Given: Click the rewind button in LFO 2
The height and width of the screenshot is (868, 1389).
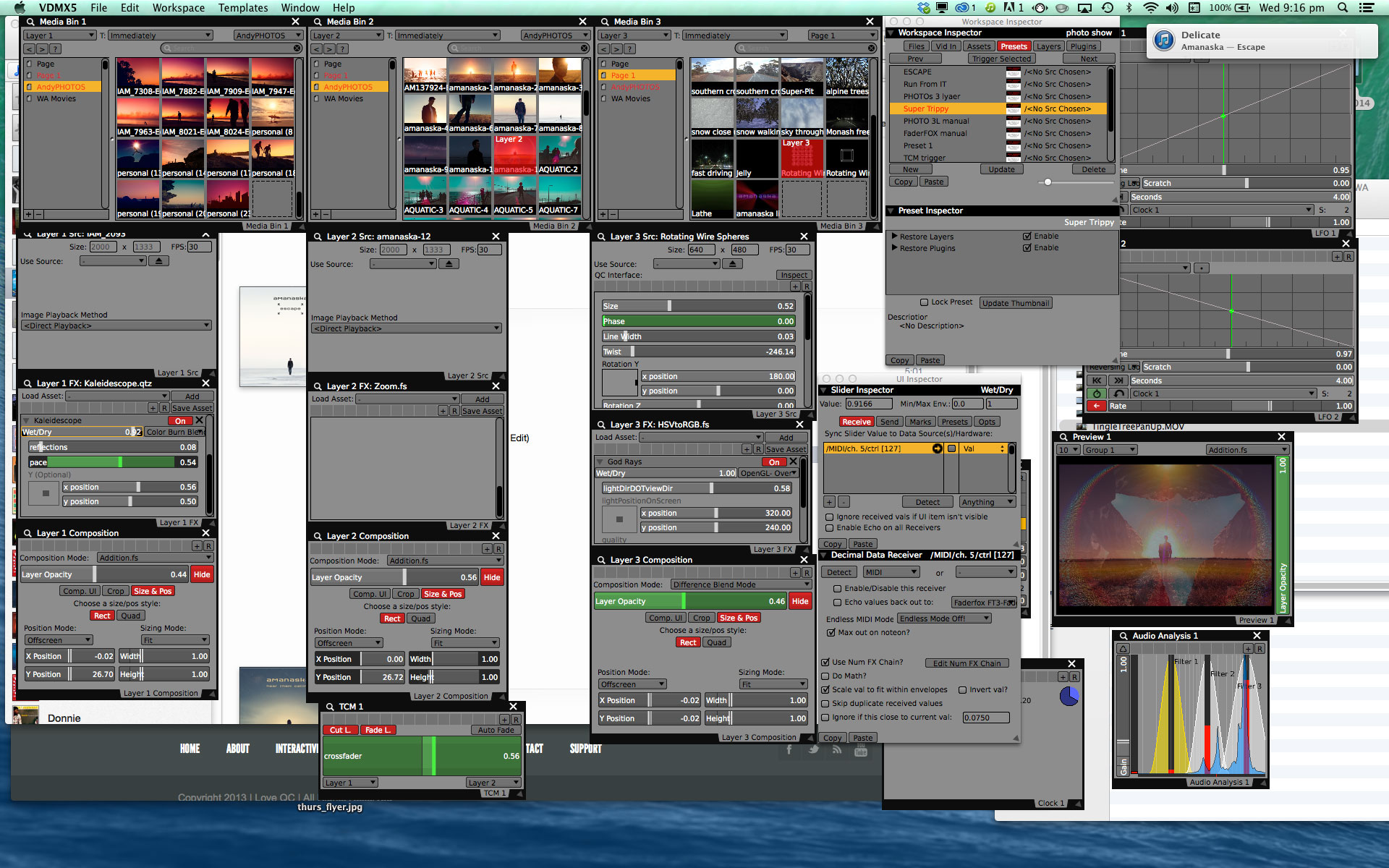Looking at the screenshot, I should (1097, 380).
